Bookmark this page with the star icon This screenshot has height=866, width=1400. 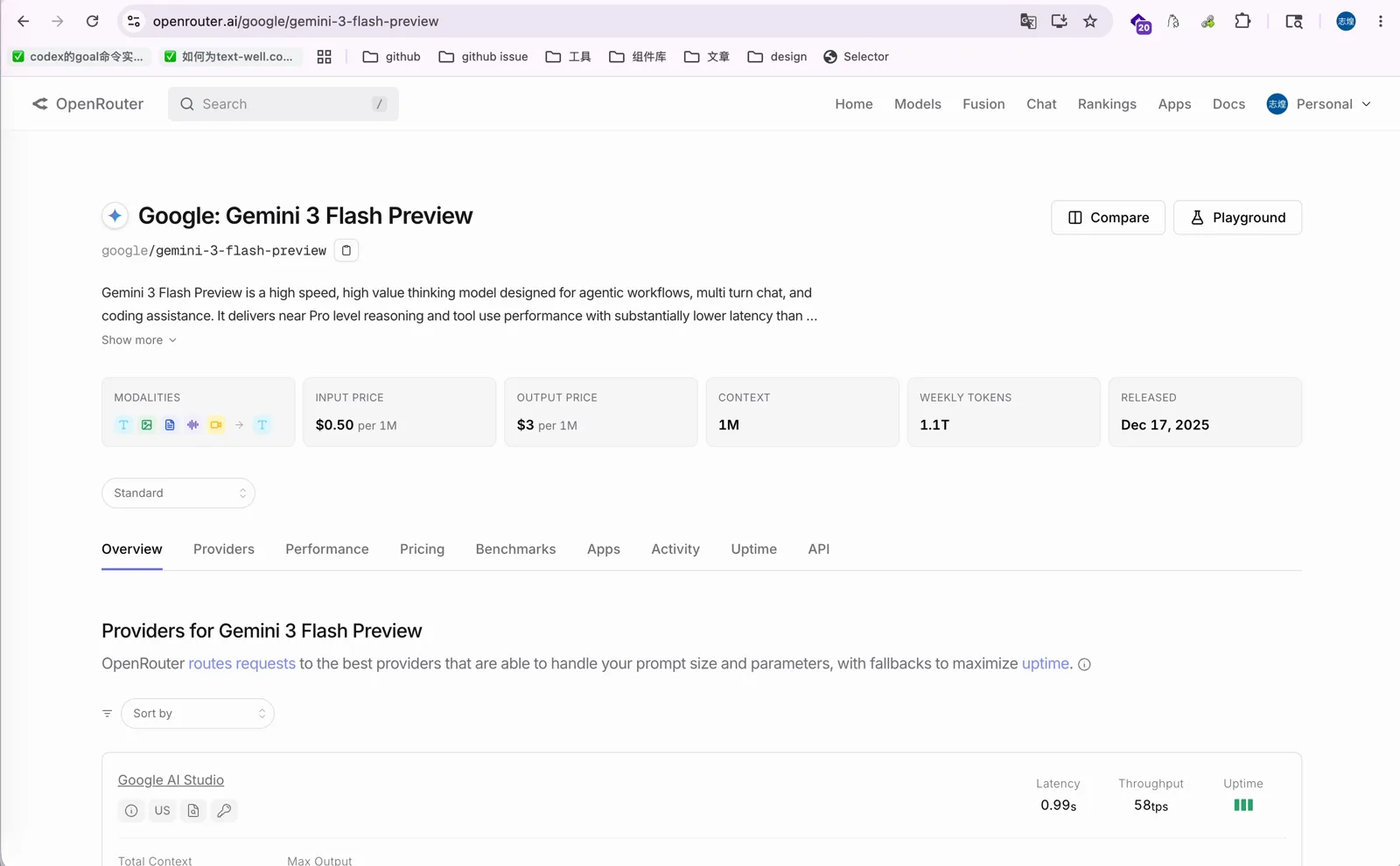click(1090, 21)
